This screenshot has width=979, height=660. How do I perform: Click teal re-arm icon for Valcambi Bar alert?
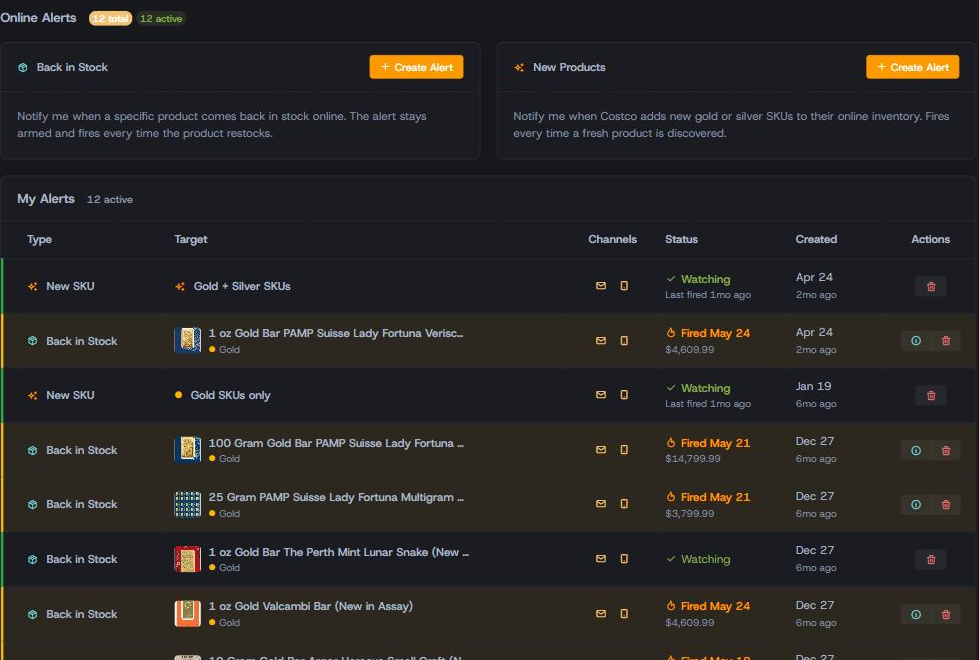tap(916, 614)
